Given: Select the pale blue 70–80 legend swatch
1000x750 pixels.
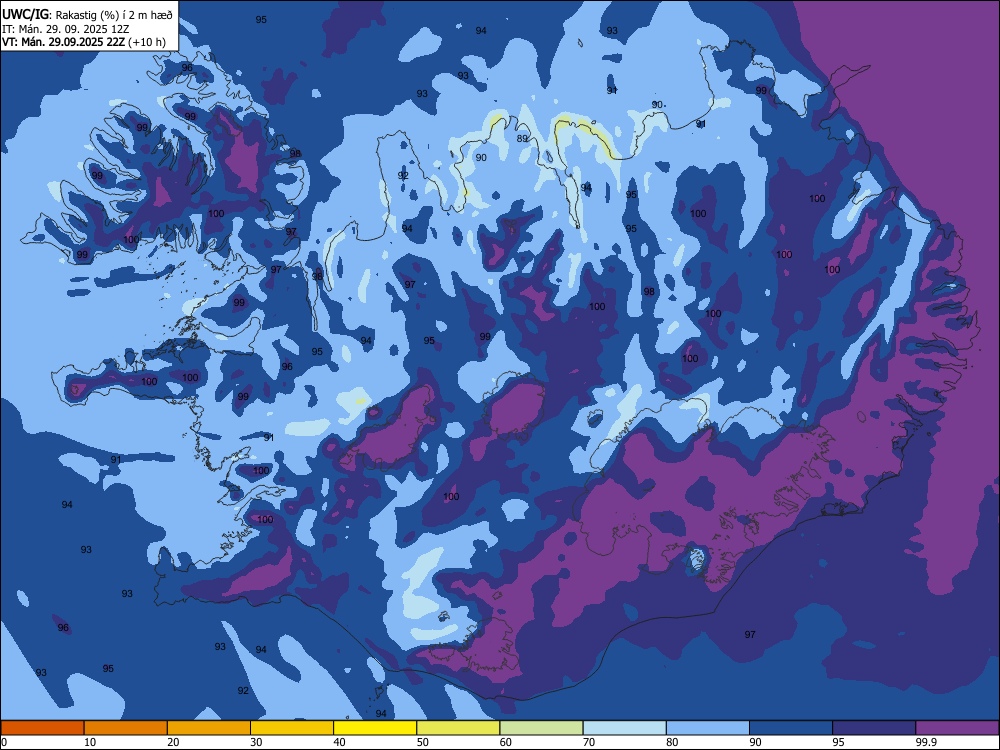Looking at the screenshot, I should [624, 728].
